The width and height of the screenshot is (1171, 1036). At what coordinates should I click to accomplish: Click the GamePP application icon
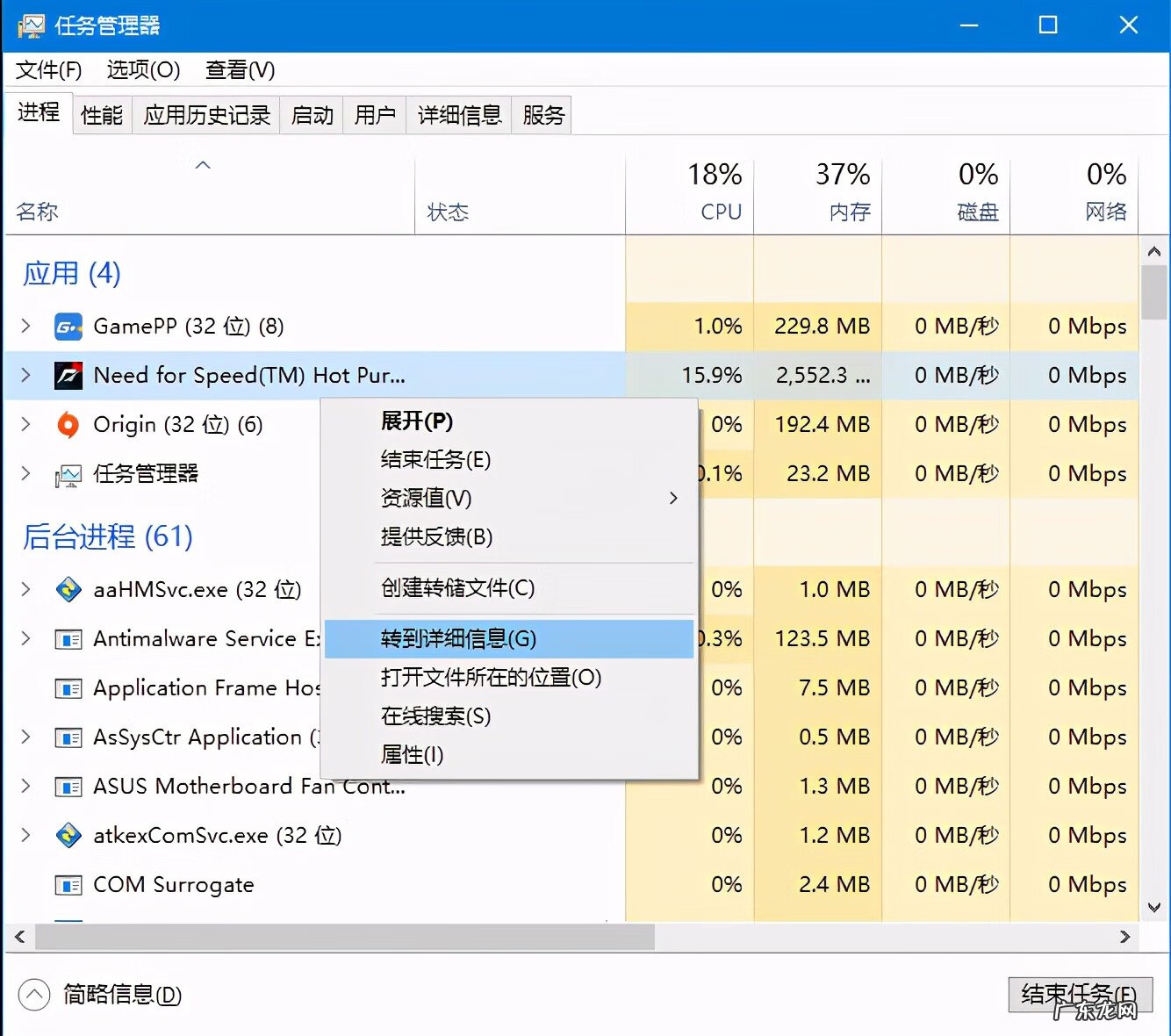(68, 327)
